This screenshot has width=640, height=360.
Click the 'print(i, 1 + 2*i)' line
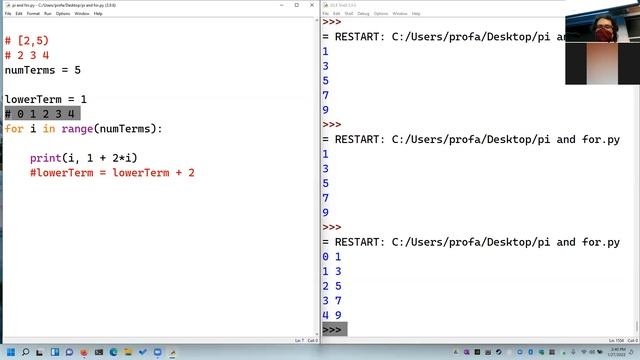[x=84, y=158]
